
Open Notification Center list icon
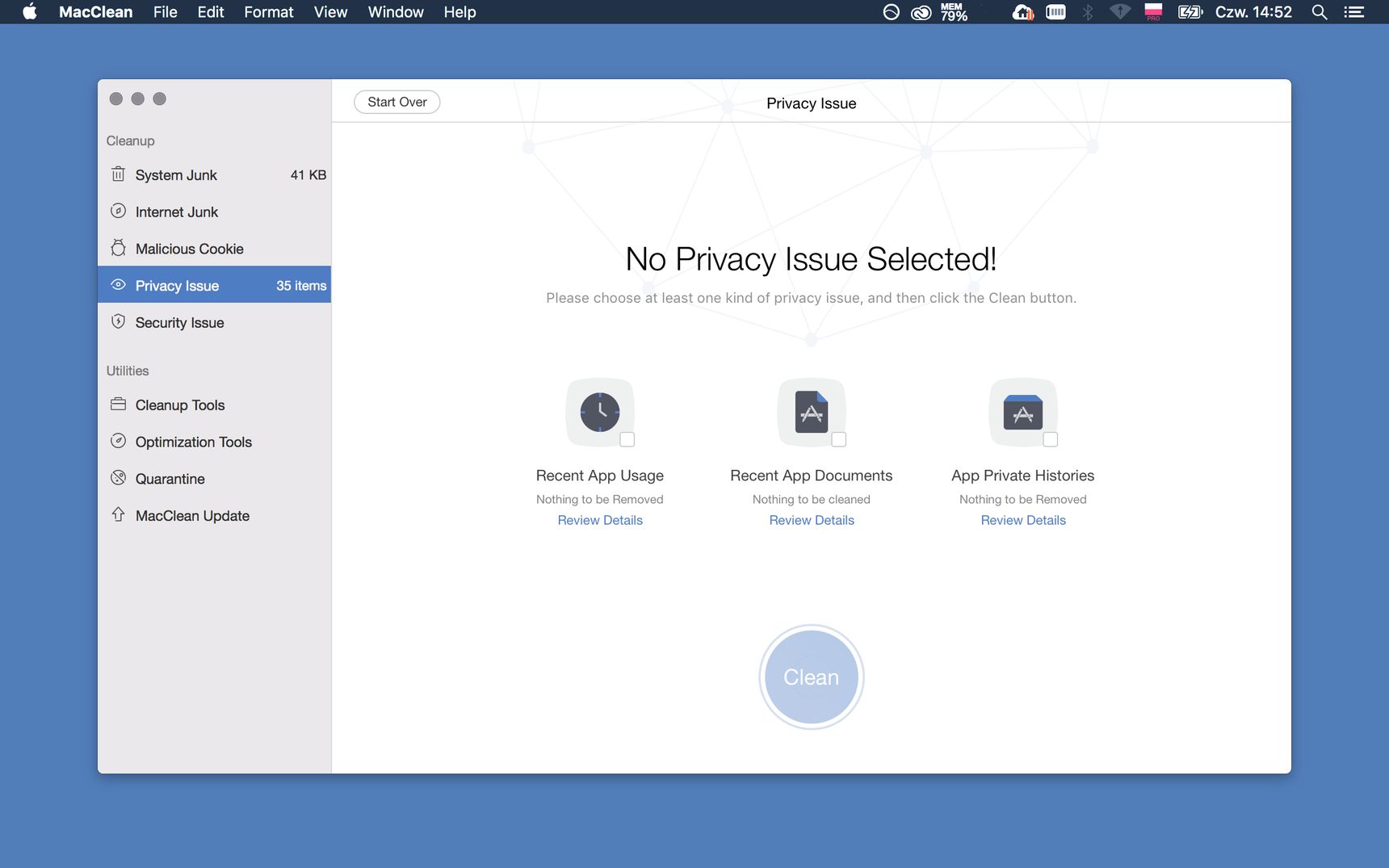point(1354,12)
